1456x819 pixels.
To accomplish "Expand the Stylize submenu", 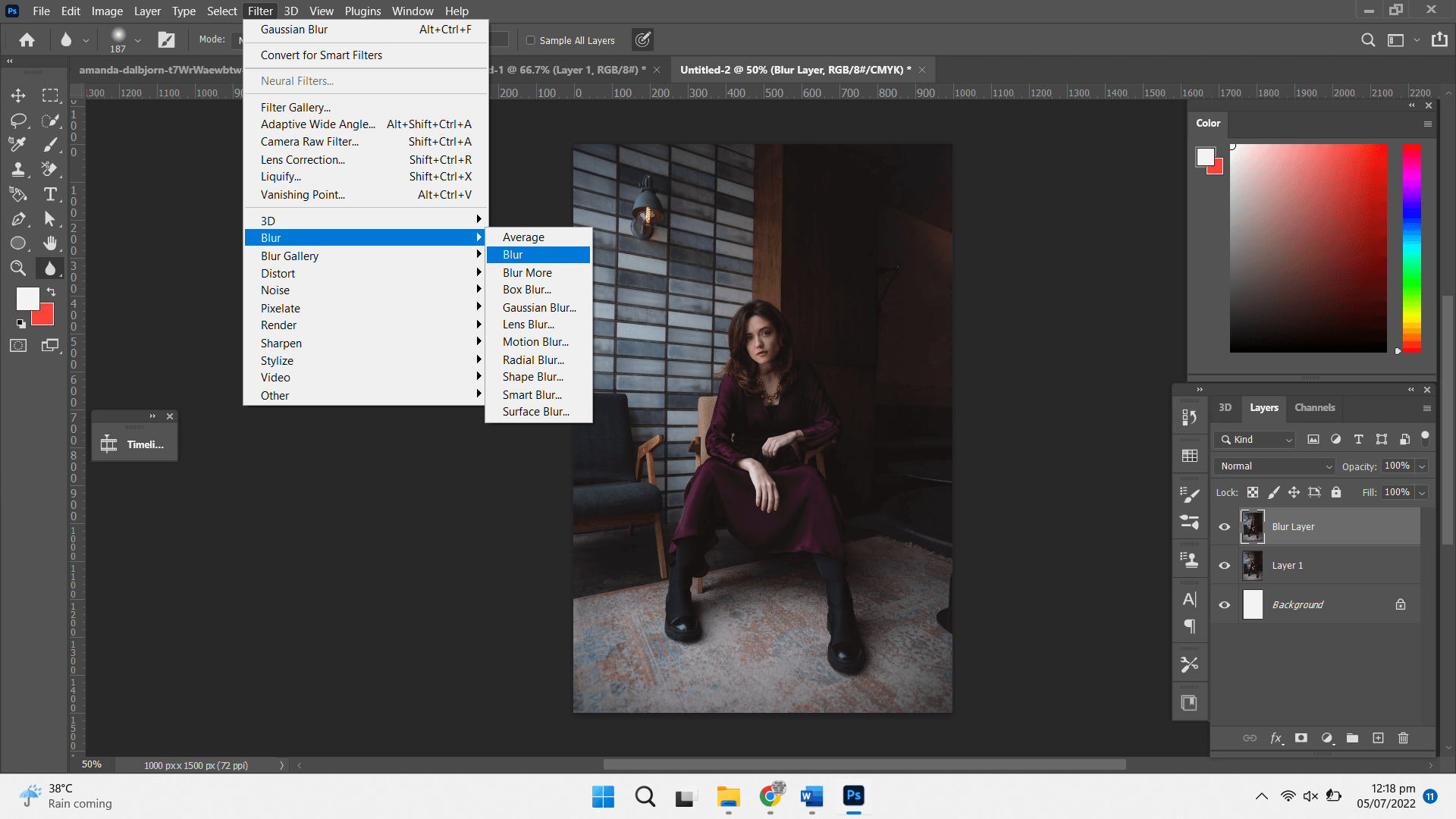I will (x=365, y=361).
